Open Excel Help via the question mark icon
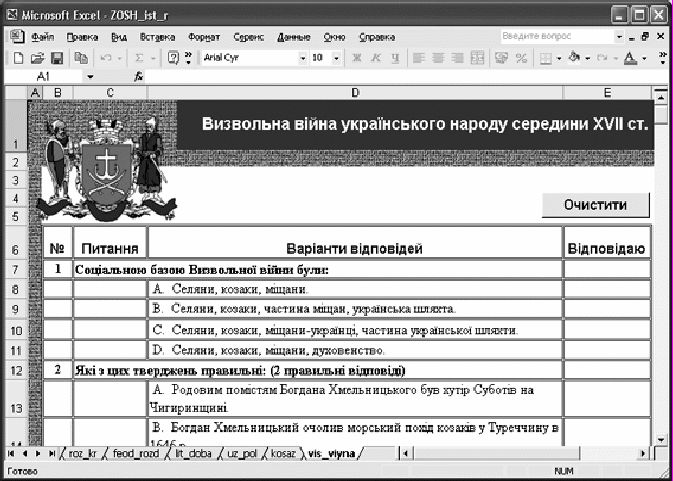Viewport: 673px width, 481px height. tap(173, 58)
